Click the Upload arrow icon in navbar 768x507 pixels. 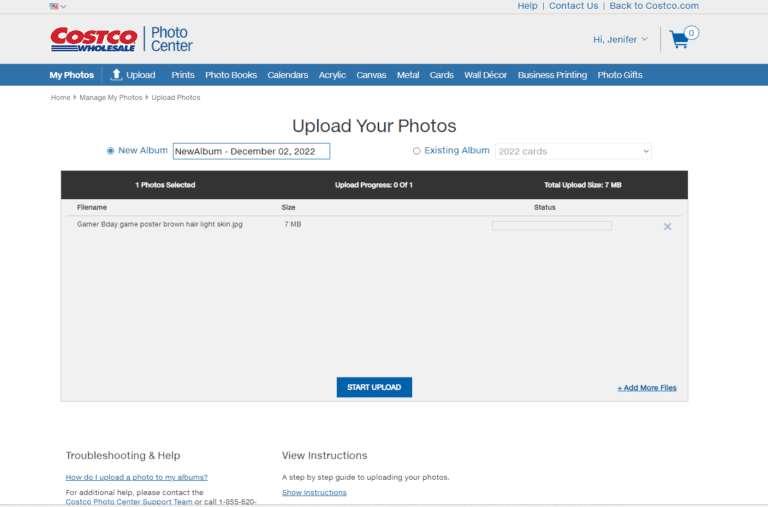pos(116,74)
